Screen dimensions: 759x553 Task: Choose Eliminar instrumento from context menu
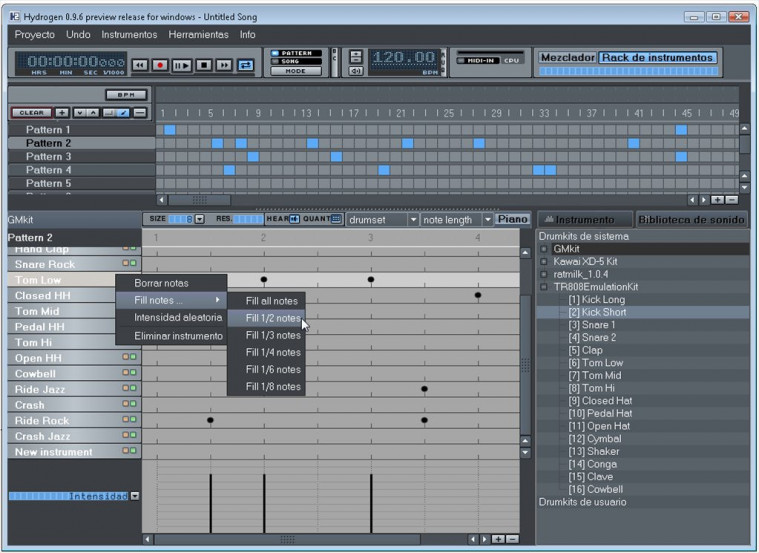click(171, 336)
